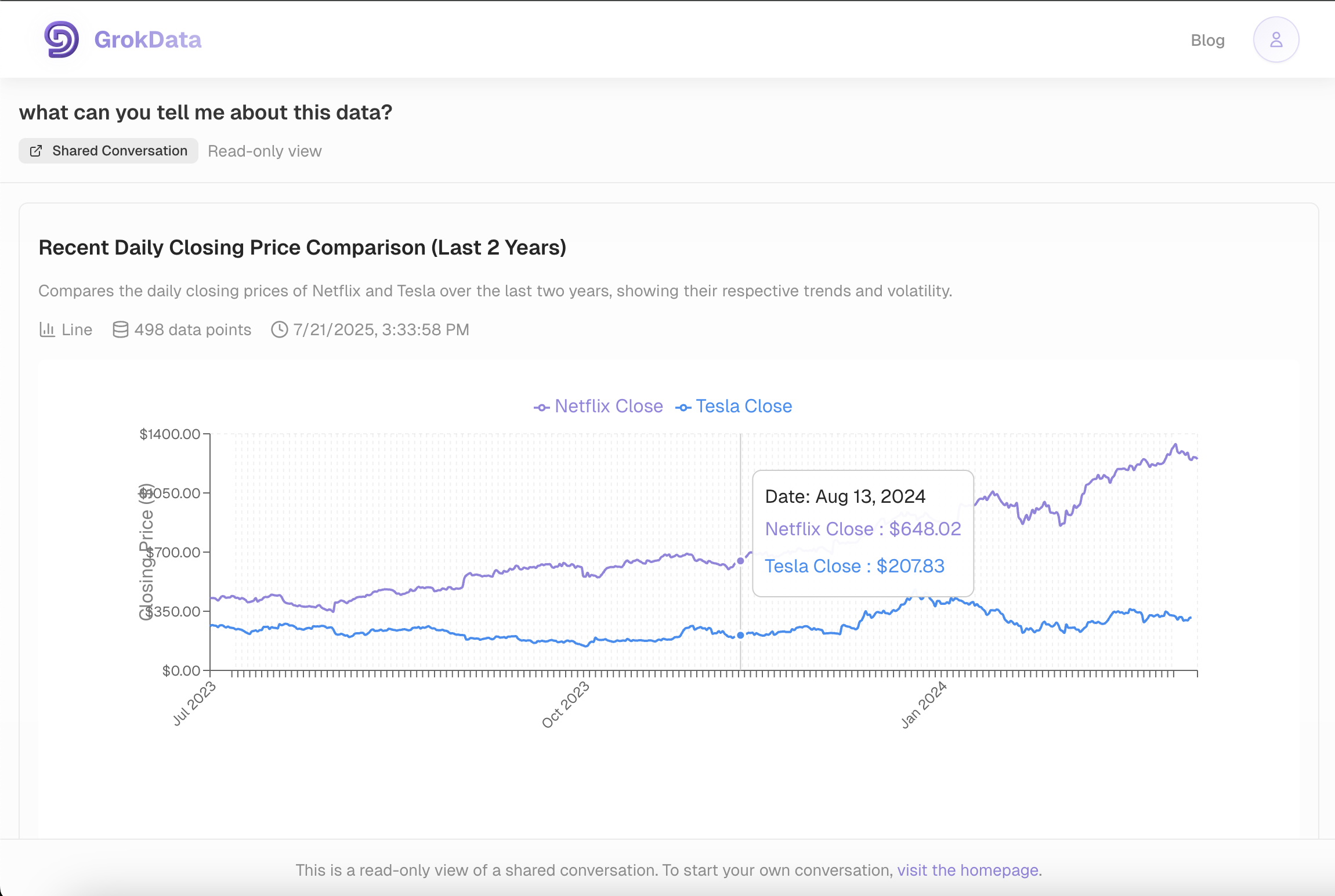
Task: Click the $350.00 y-axis label
Action: click(x=172, y=611)
